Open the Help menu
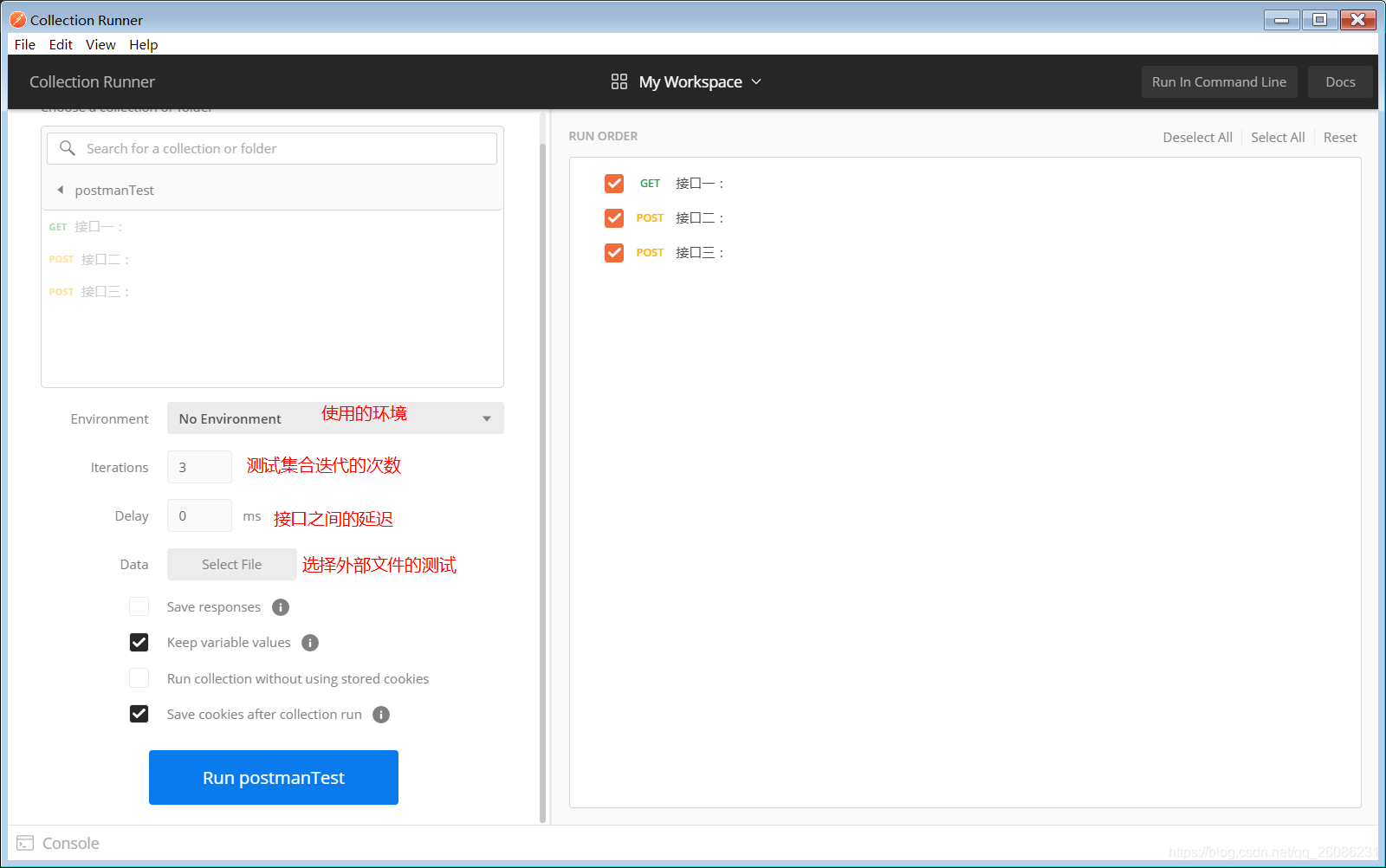This screenshot has width=1386, height=868. click(x=144, y=44)
